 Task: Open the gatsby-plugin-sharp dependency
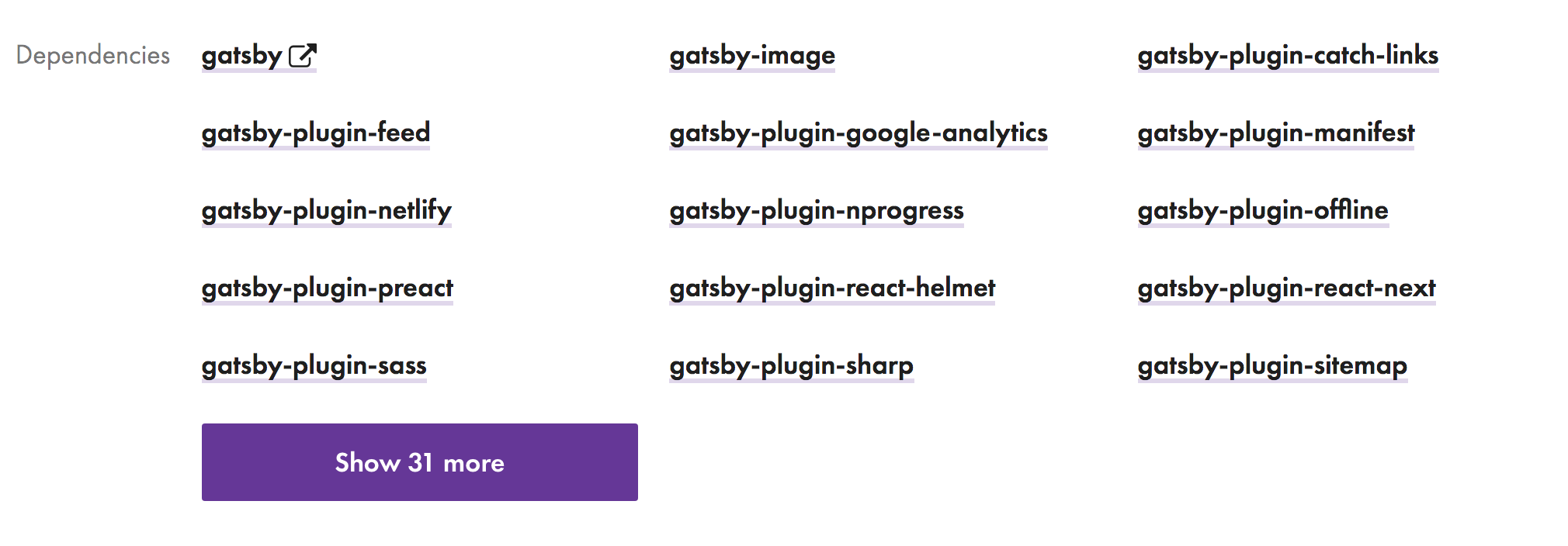tap(791, 365)
